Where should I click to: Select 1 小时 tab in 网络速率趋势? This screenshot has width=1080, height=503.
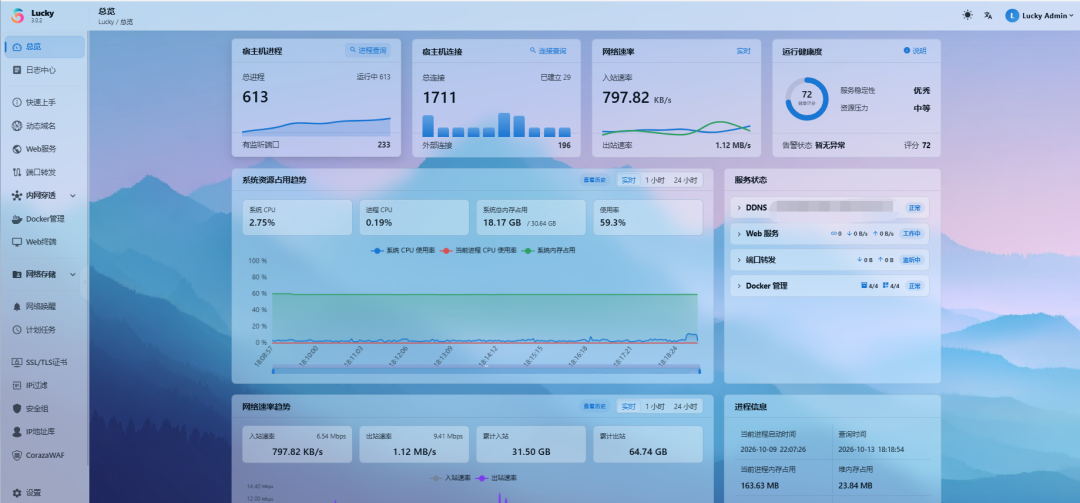(654, 407)
